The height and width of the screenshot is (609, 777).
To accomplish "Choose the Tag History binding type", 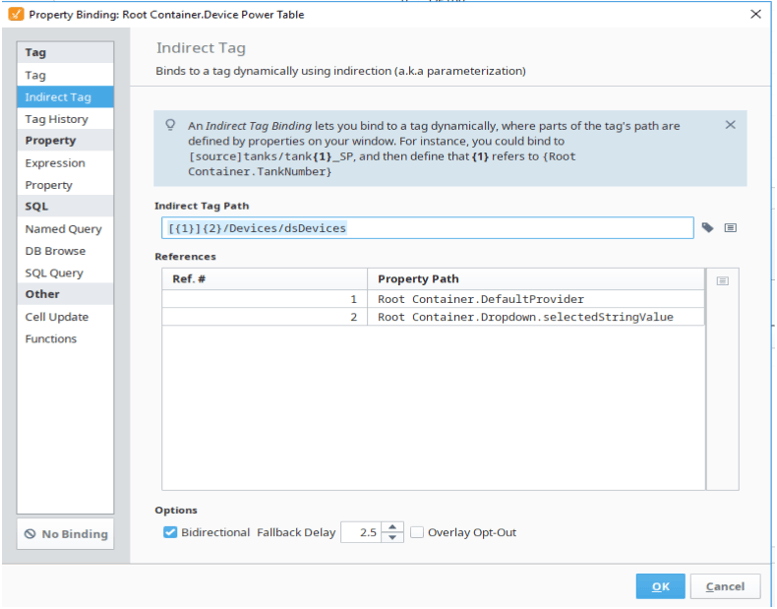I will point(65,119).
